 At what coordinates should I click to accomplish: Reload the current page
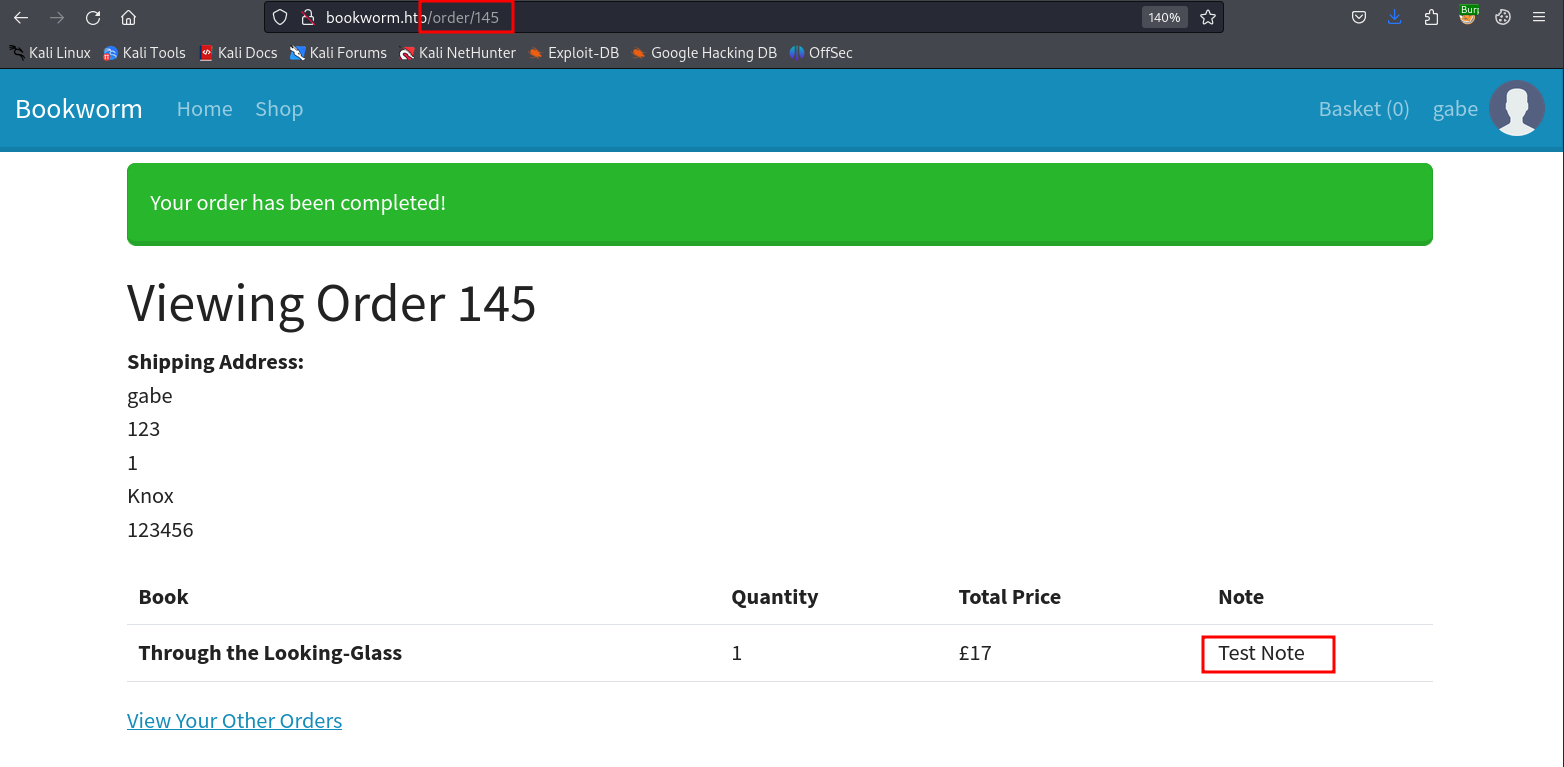93,17
